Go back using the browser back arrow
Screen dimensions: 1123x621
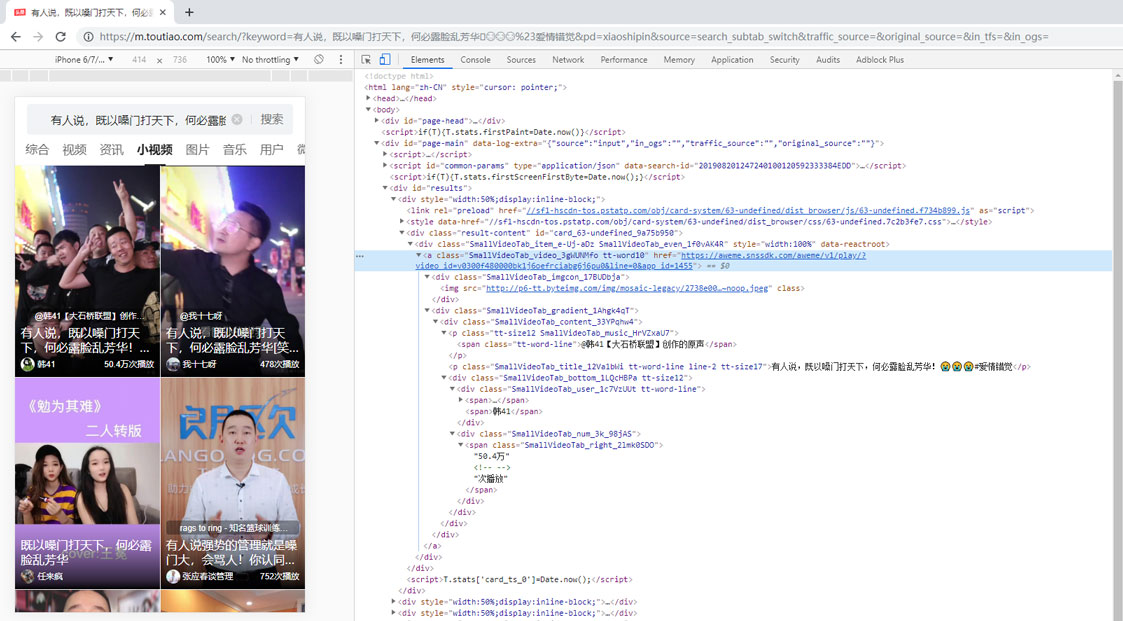15,37
